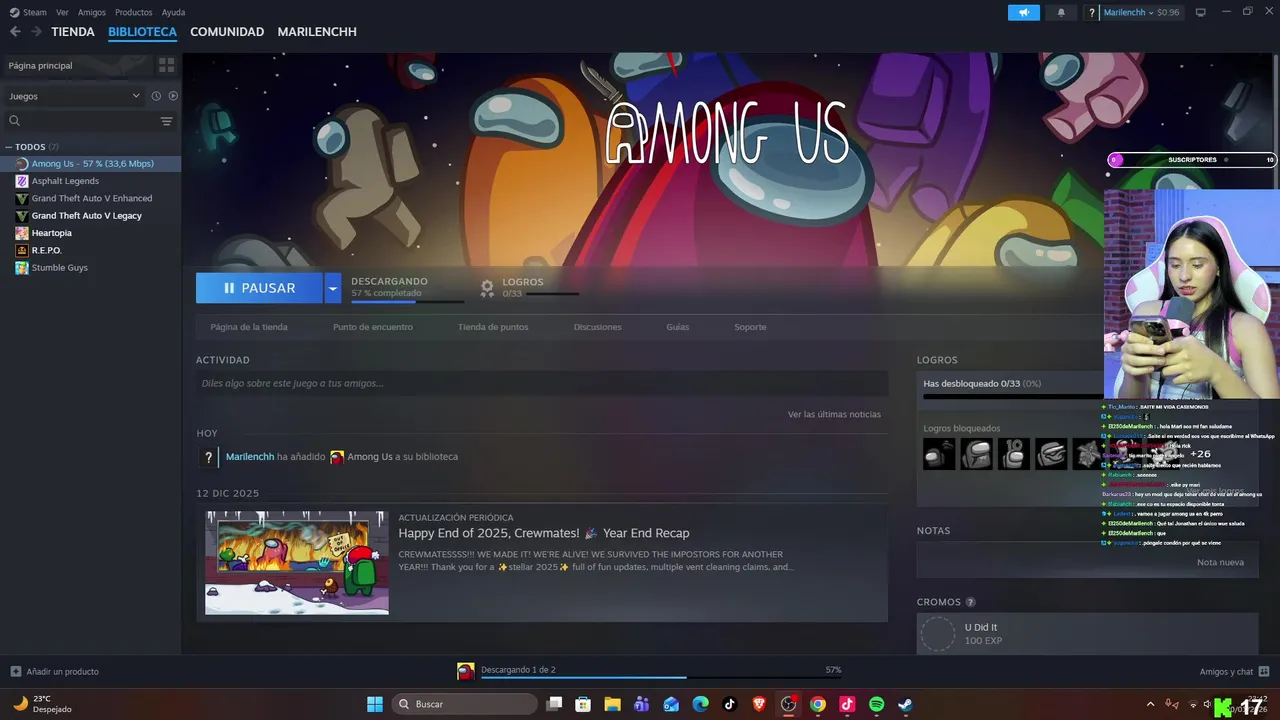Open the dropdown arrow beside PAUSAR
Viewport: 1280px width, 720px height.
tap(332, 288)
